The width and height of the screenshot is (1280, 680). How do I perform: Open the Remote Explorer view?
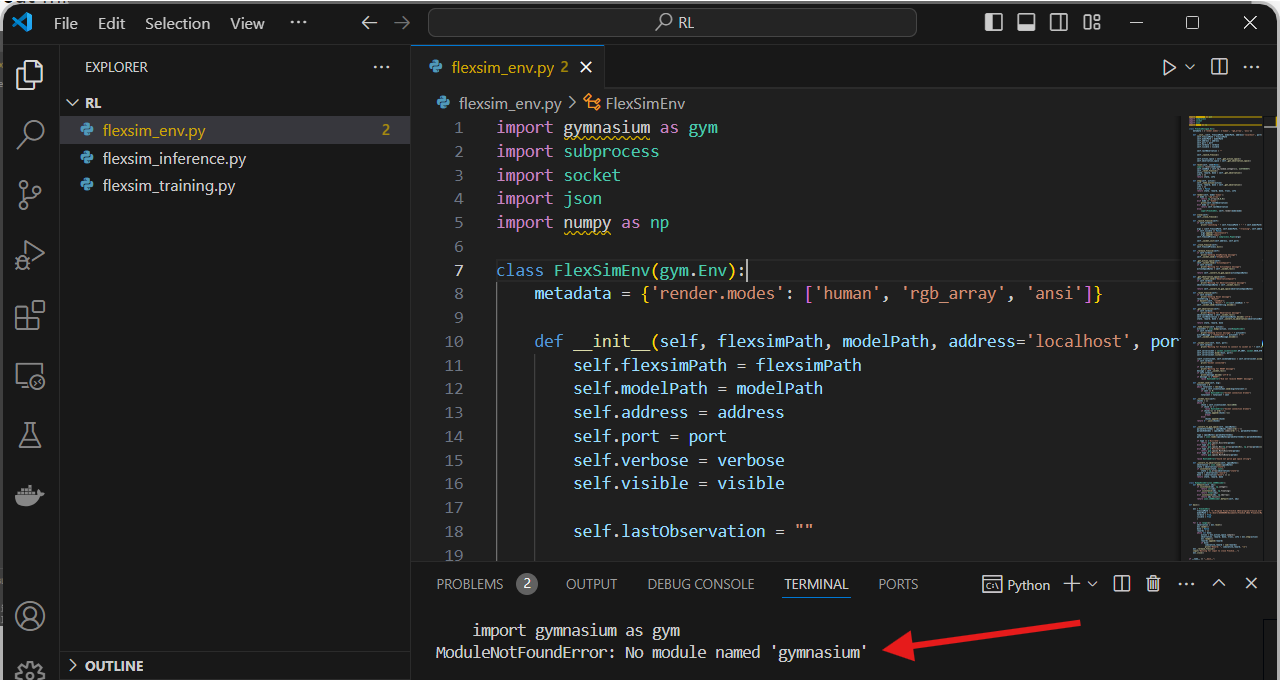[30, 377]
